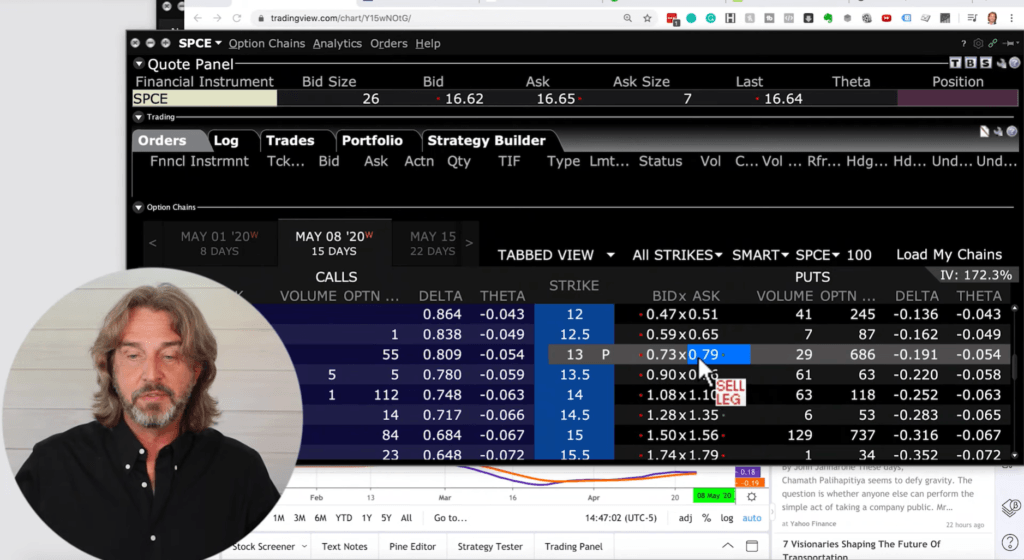Open Quote Panel help bubble icon
Image resolution: width=1024 pixels, height=560 pixels.
click(x=1014, y=63)
